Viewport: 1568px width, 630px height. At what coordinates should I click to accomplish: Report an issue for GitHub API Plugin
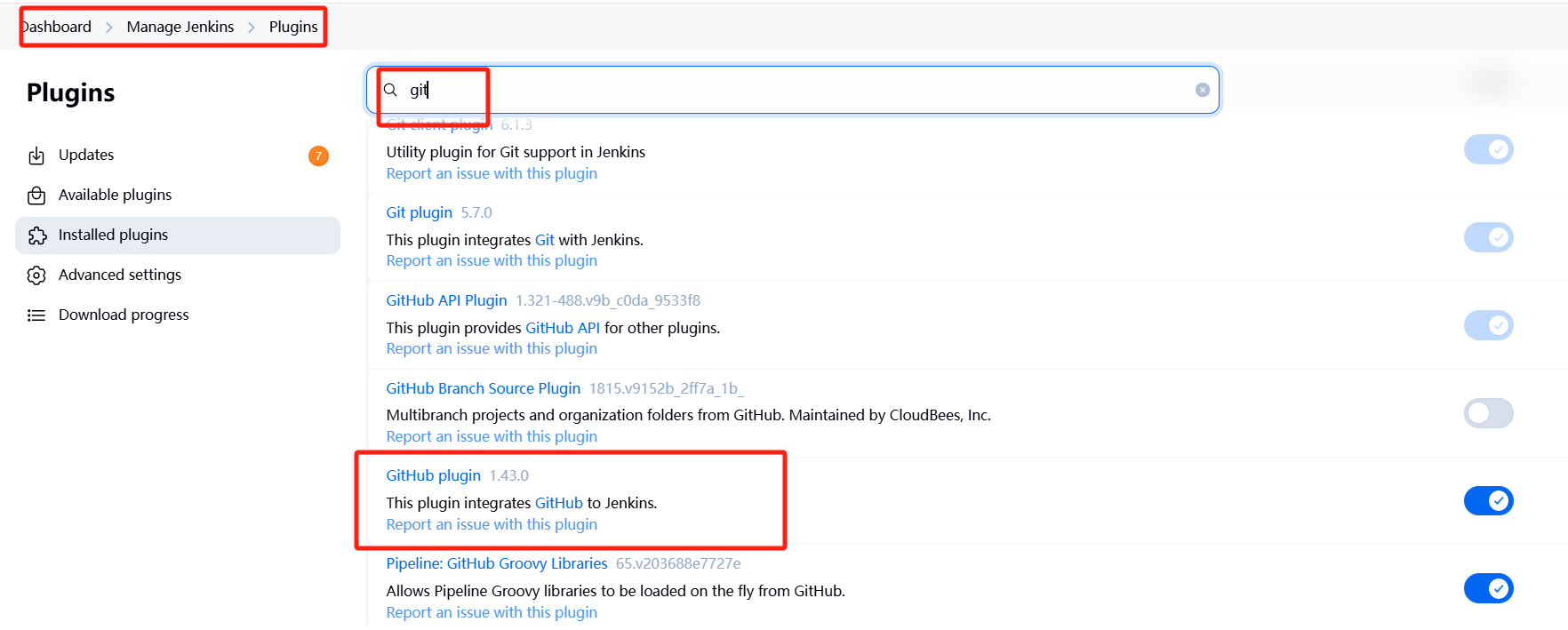coord(492,348)
